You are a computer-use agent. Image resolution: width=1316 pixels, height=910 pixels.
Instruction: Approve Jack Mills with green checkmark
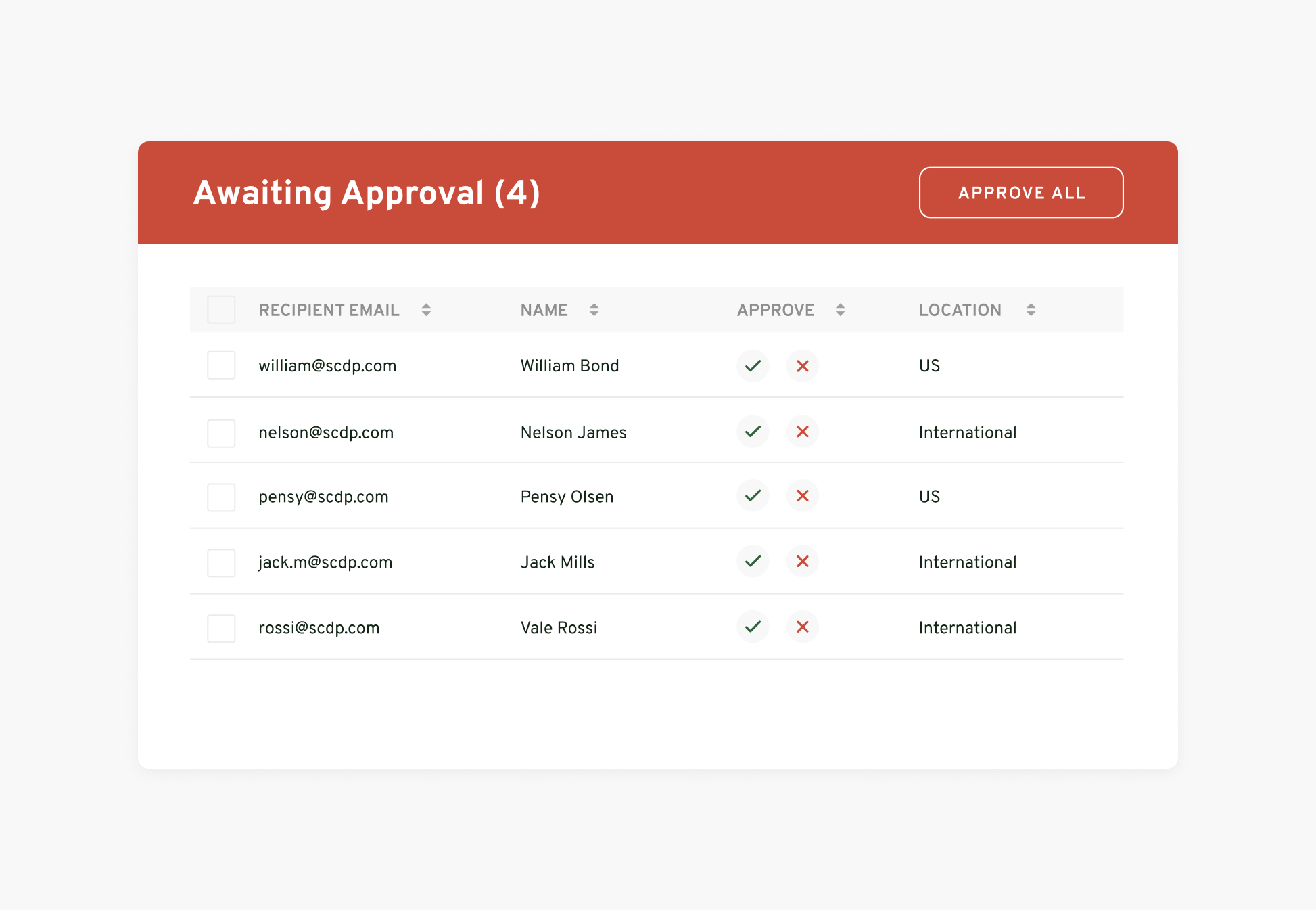coord(753,562)
